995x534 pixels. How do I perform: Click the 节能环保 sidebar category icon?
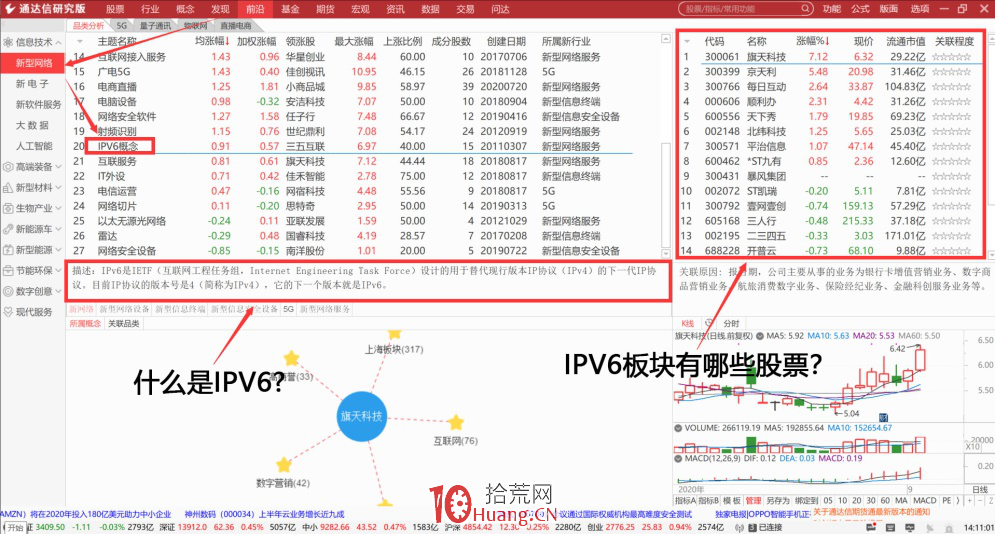click(8, 271)
